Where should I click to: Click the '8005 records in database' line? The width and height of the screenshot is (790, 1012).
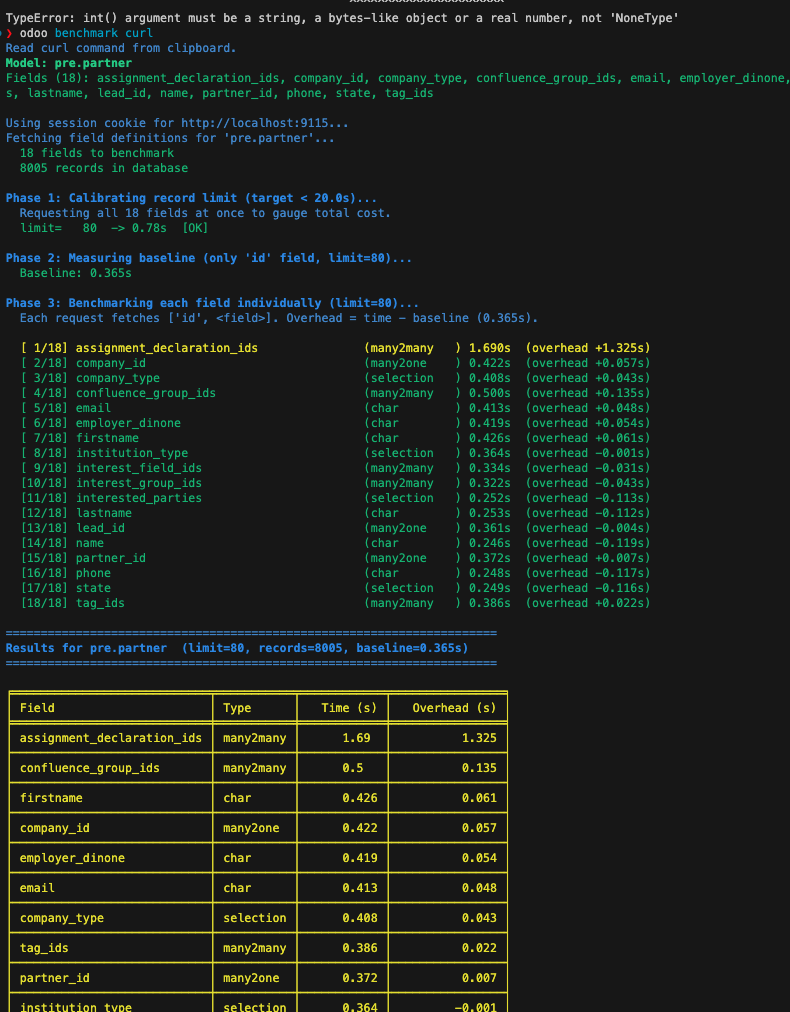pyautogui.click(x=104, y=168)
